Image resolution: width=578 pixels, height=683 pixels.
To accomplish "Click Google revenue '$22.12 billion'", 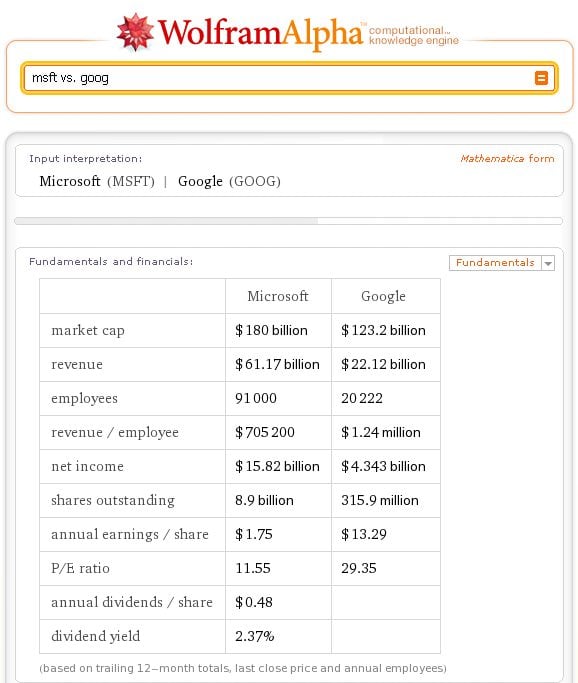I will [x=383, y=364].
